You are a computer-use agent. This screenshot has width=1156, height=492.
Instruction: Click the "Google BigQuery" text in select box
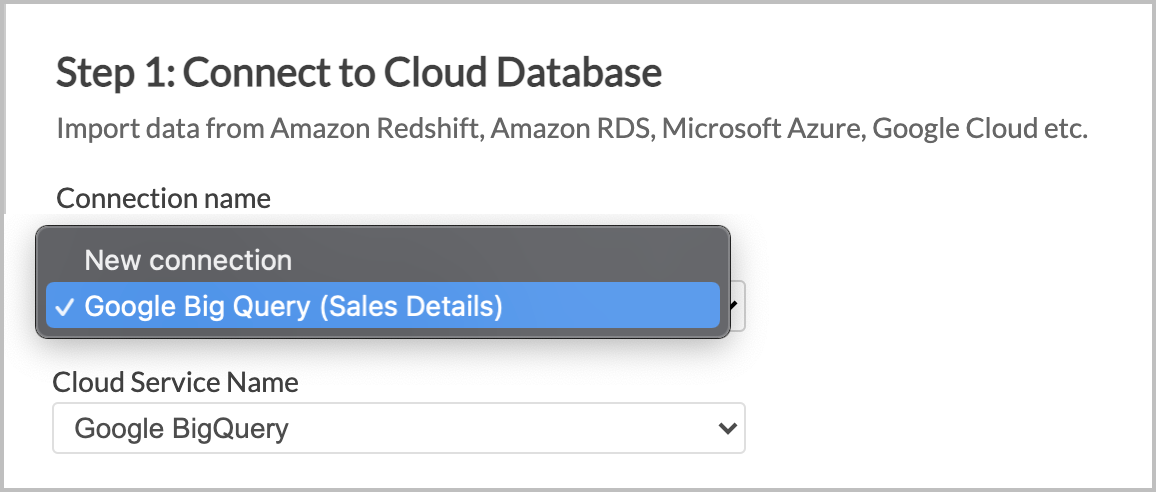pos(181,428)
